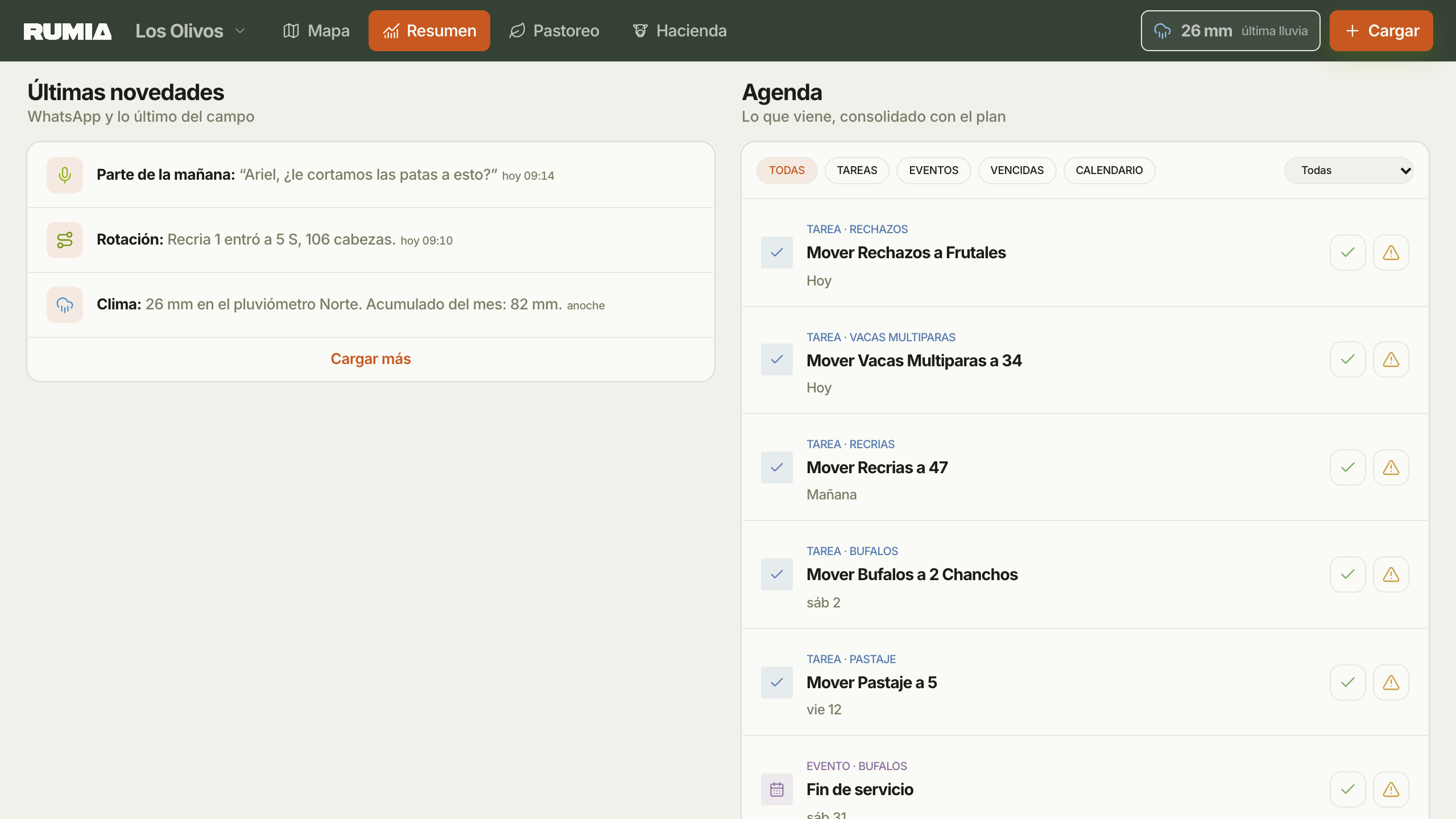This screenshot has height=819, width=1456.
Task: Open the Rotación Recria 1 update
Action: (371, 240)
